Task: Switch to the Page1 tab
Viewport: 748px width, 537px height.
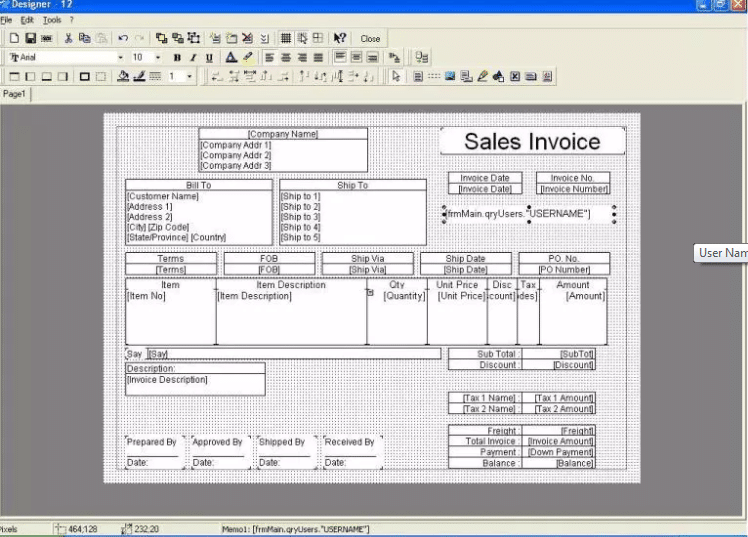Action: [14, 94]
